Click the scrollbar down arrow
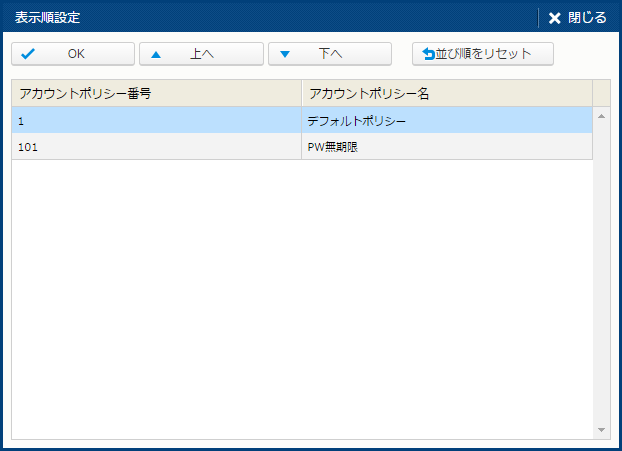This screenshot has width=622, height=451. click(601, 430)
